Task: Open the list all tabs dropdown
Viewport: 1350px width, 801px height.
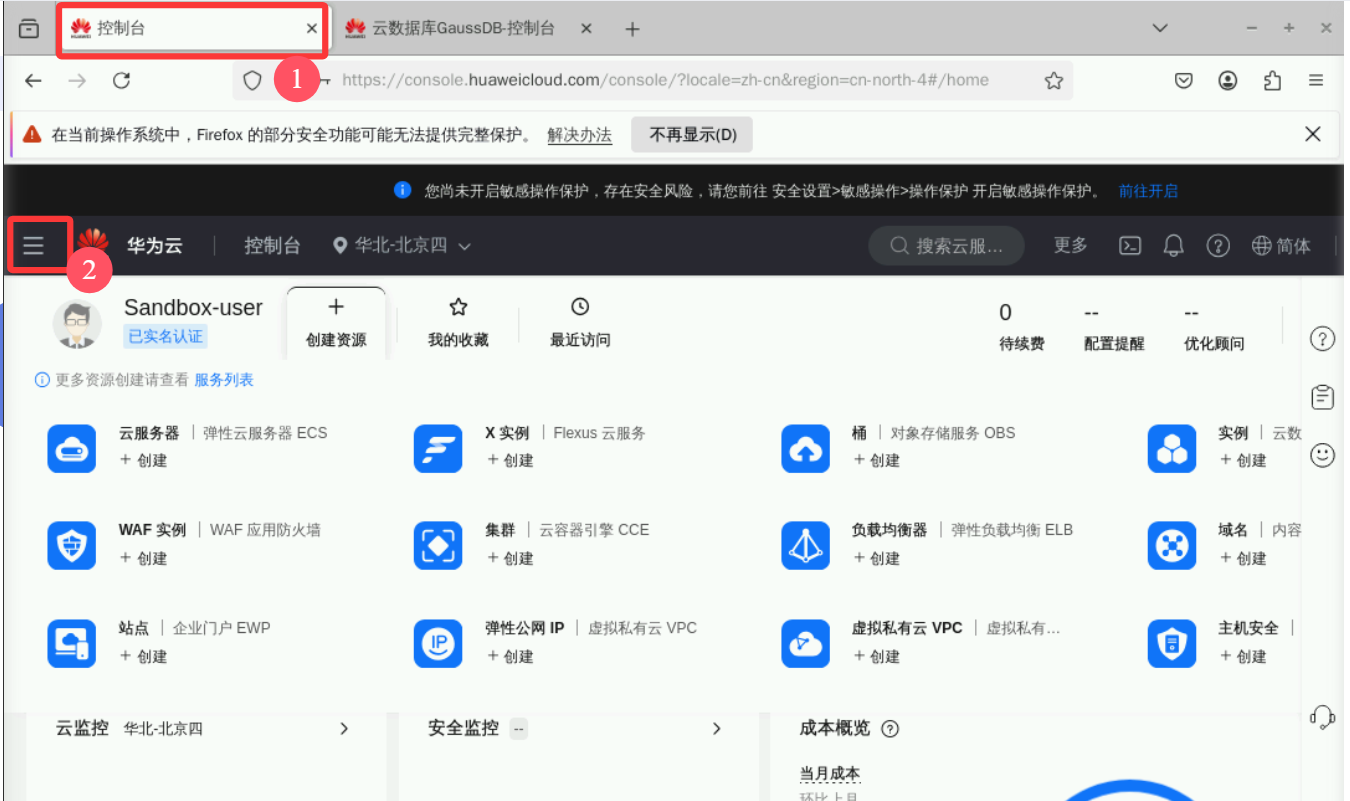Action: (1160, 28)
